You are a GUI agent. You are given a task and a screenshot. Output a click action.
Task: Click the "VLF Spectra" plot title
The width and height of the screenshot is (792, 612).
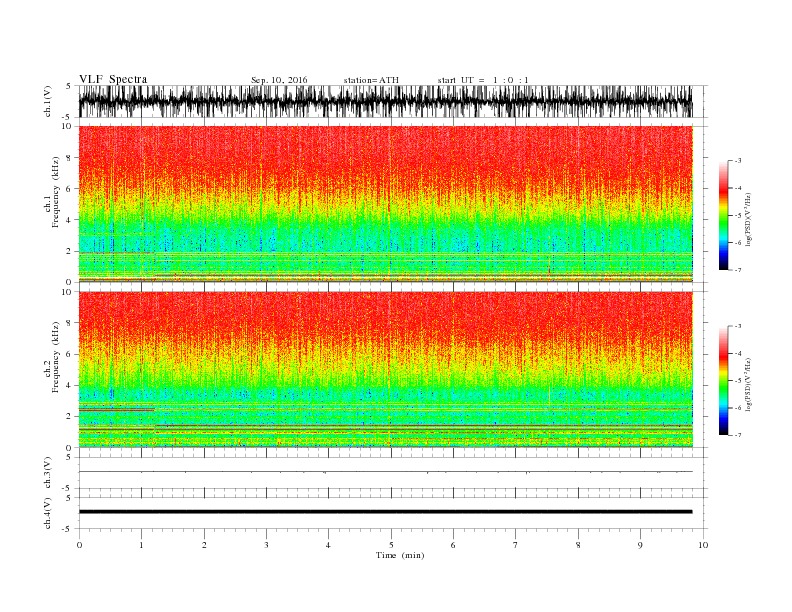coord(113,79)
